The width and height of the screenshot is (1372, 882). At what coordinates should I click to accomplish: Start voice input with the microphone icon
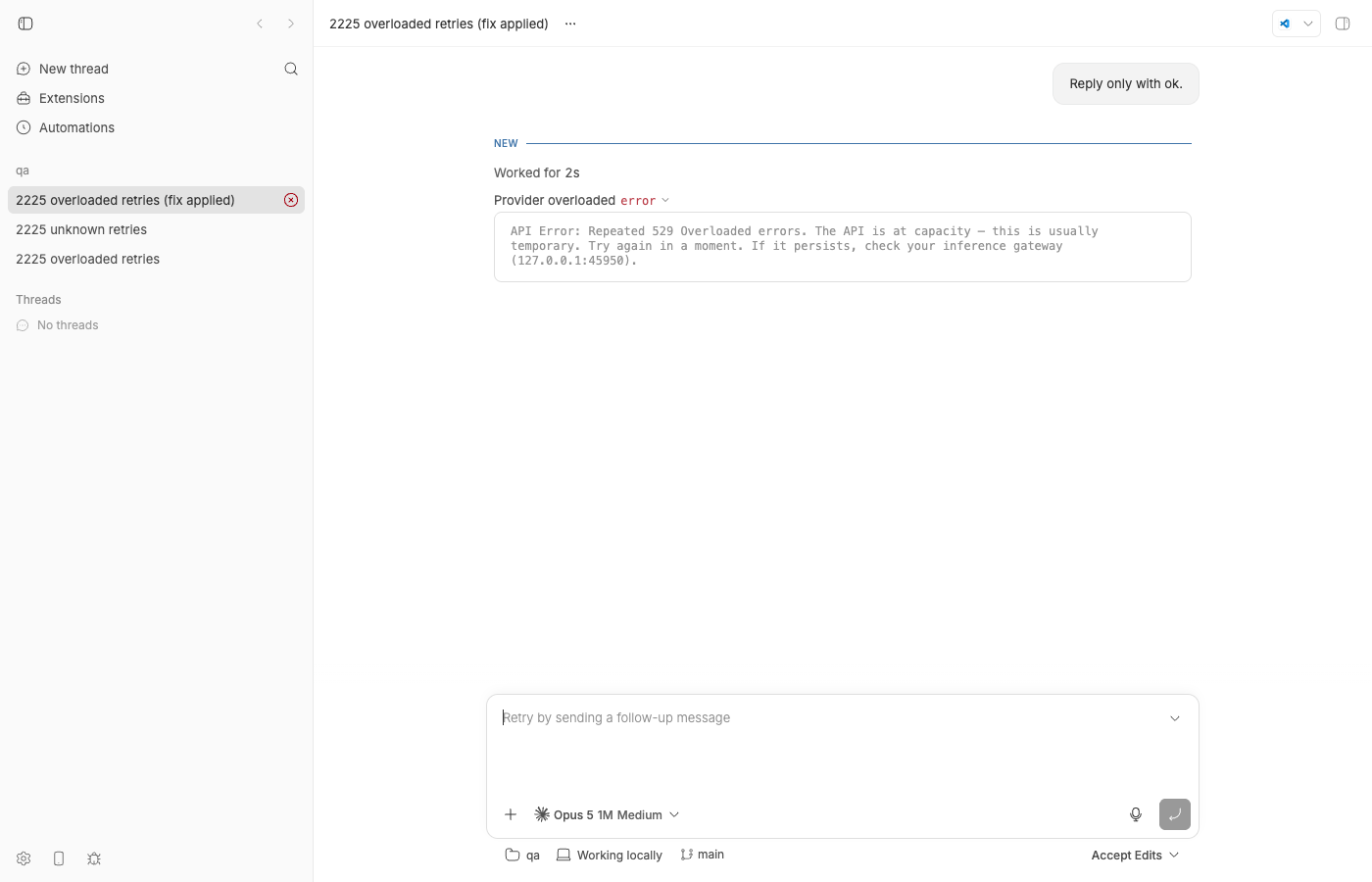[1136, 814]
